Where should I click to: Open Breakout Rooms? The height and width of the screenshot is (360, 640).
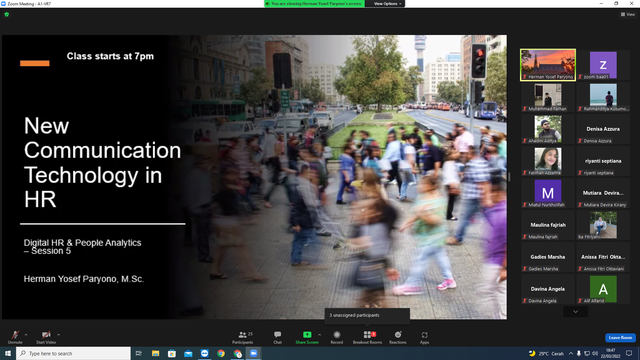click(x=367, y=337)
